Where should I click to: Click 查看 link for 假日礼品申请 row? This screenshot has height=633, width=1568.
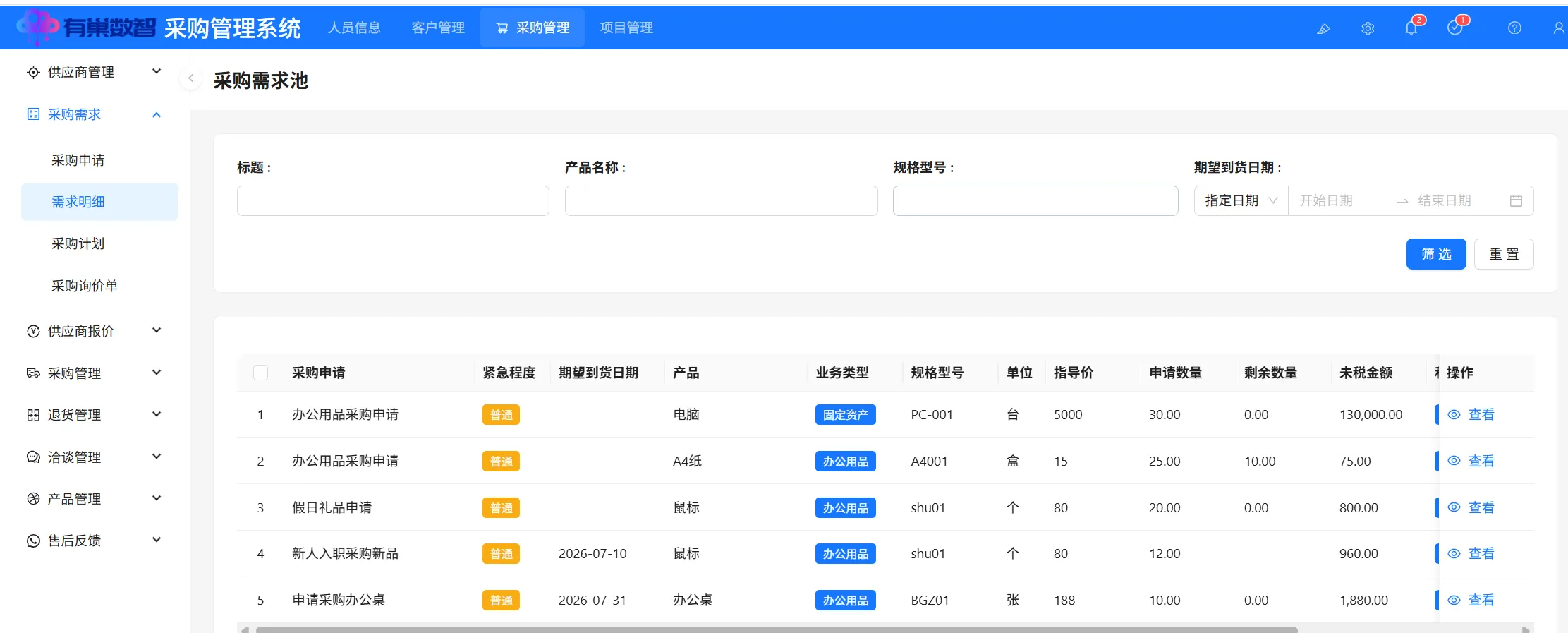tap(1481, 507)
